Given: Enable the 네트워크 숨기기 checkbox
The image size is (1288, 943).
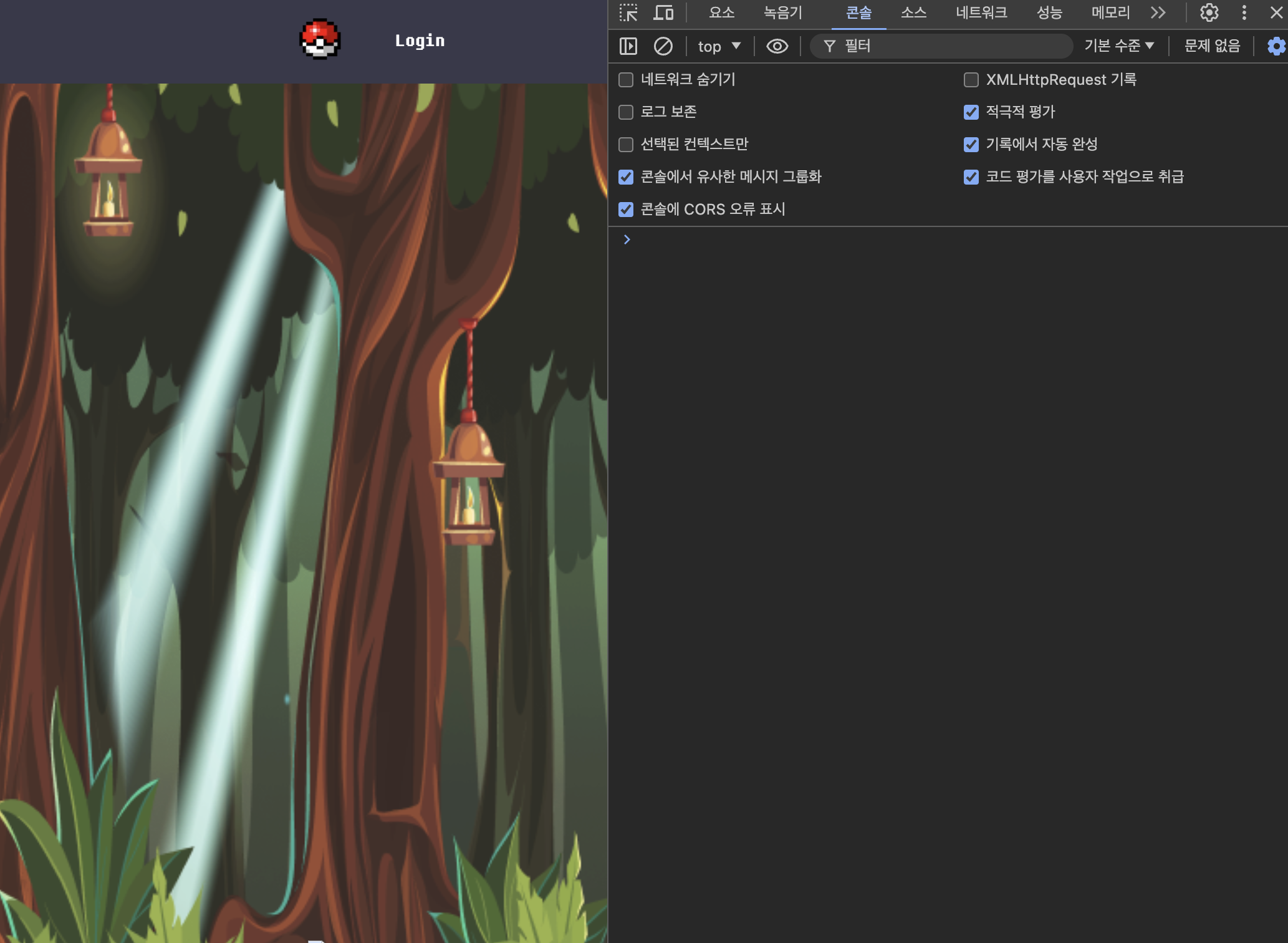Looking at the screenshot, I should [626, 80].
